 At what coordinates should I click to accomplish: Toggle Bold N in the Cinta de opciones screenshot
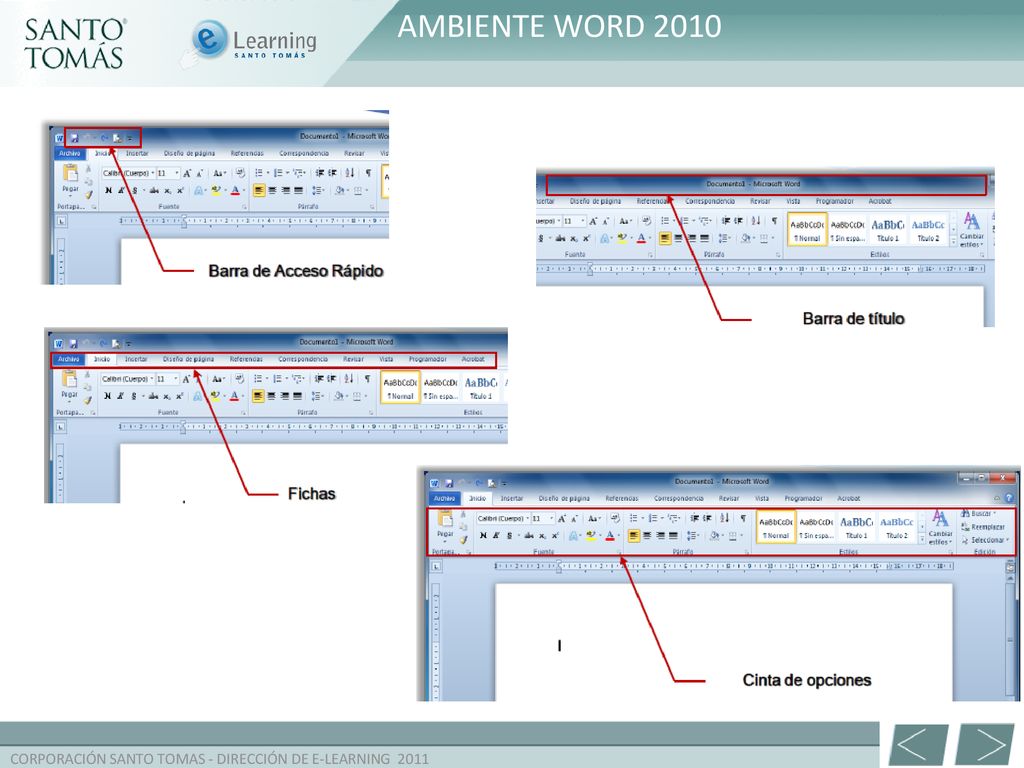pyautogui.click(x=483, y=536)
